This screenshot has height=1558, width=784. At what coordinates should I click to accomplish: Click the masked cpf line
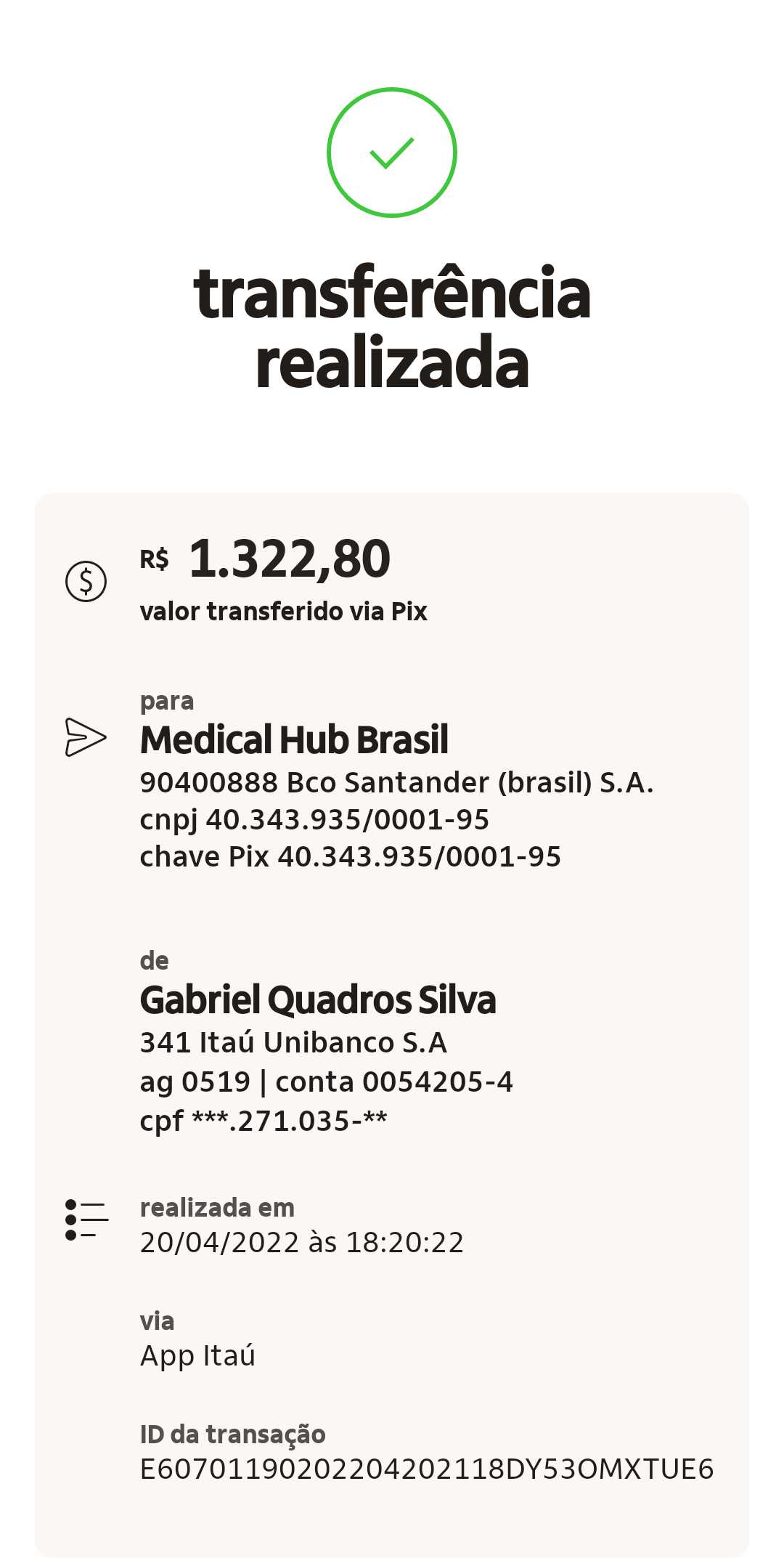(x=264, y=1121)
